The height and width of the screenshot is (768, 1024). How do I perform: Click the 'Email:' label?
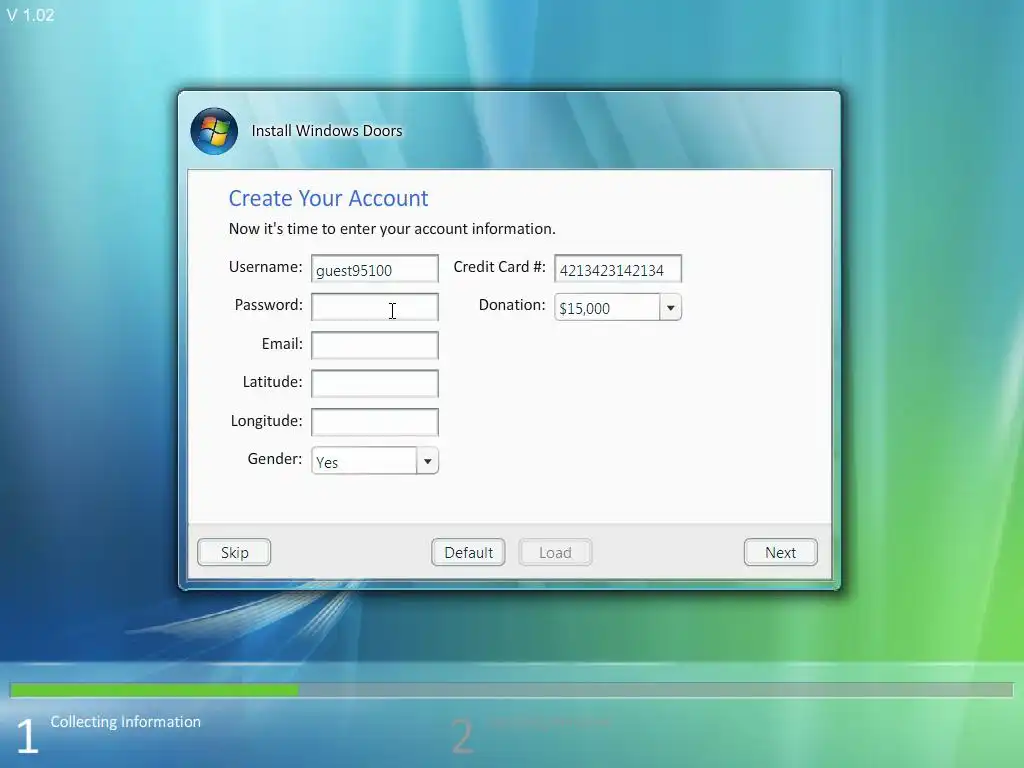(282, 344)
